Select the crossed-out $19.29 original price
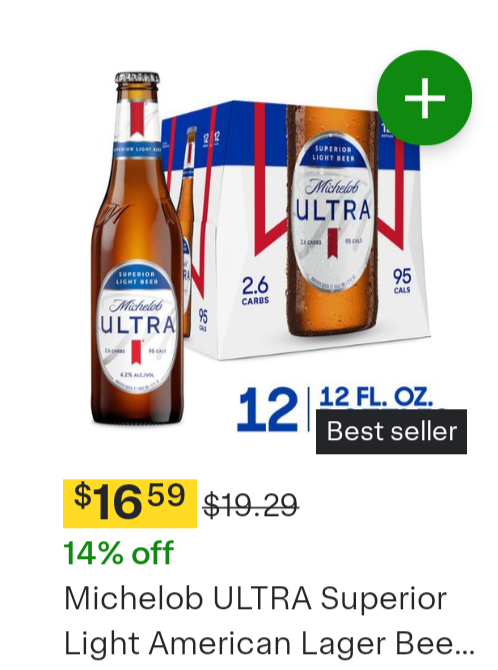The image size is (498, 670). click(x=250, y=505)
